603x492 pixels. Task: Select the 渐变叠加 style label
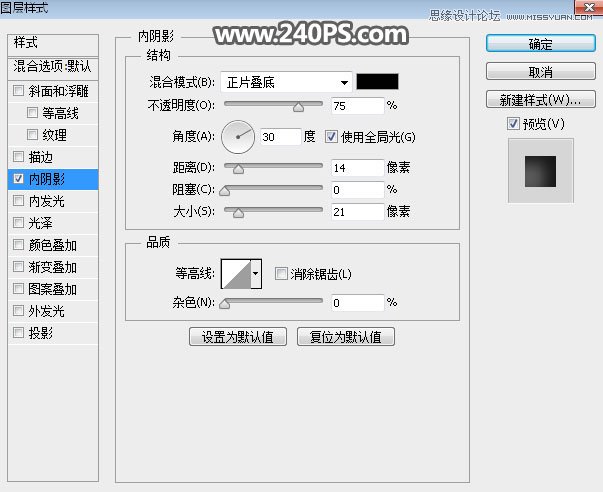pos(53,267)
